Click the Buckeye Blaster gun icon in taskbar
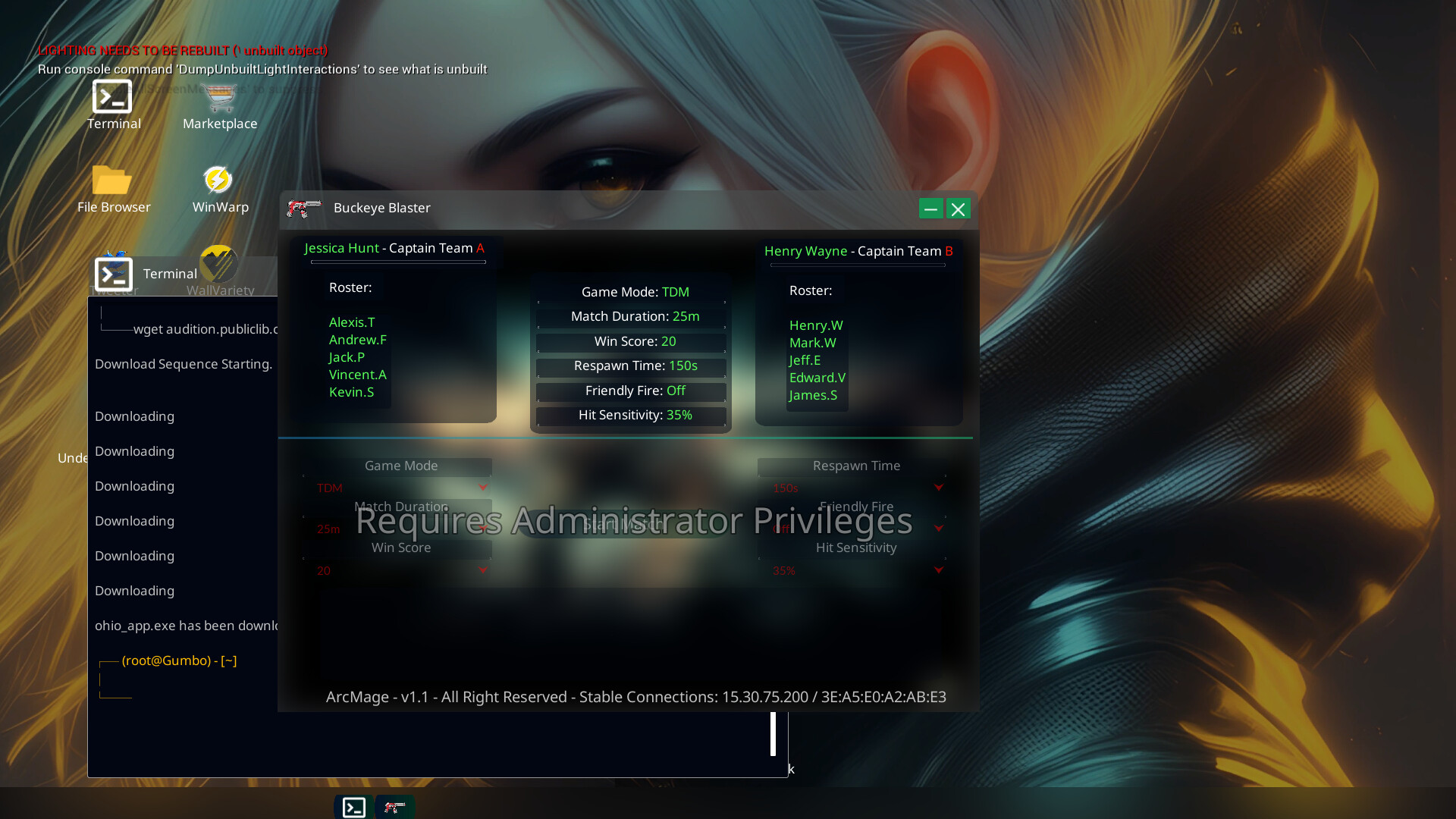This screenshot has width=1456, height=819. [x=394, y=807]
